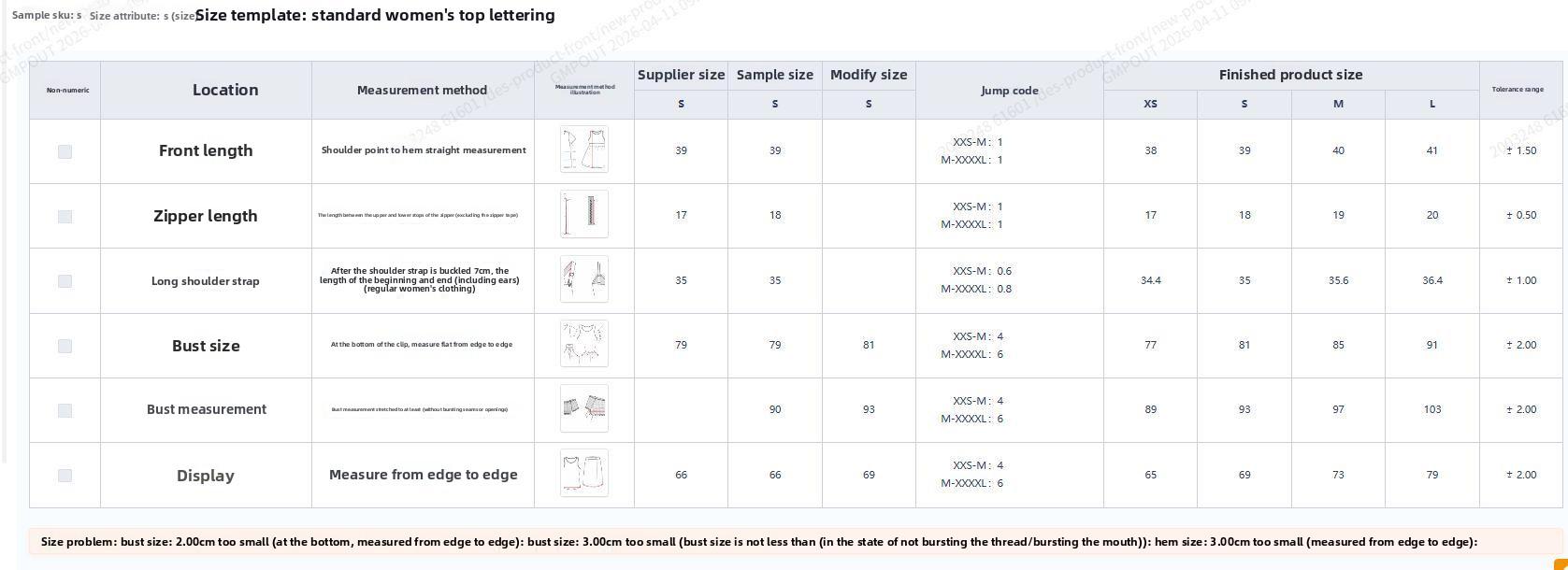This screenshot has height=570, width=1568.
Task: Open the Bust size measurement illustration
Action: 583,344
